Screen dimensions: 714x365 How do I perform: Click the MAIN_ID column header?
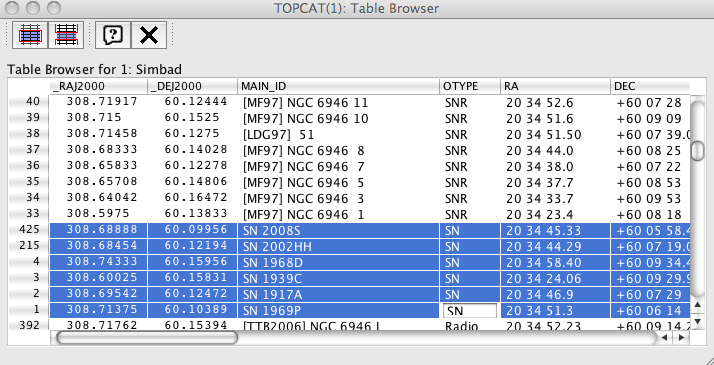pyautogui.click(x=338, y=86)
